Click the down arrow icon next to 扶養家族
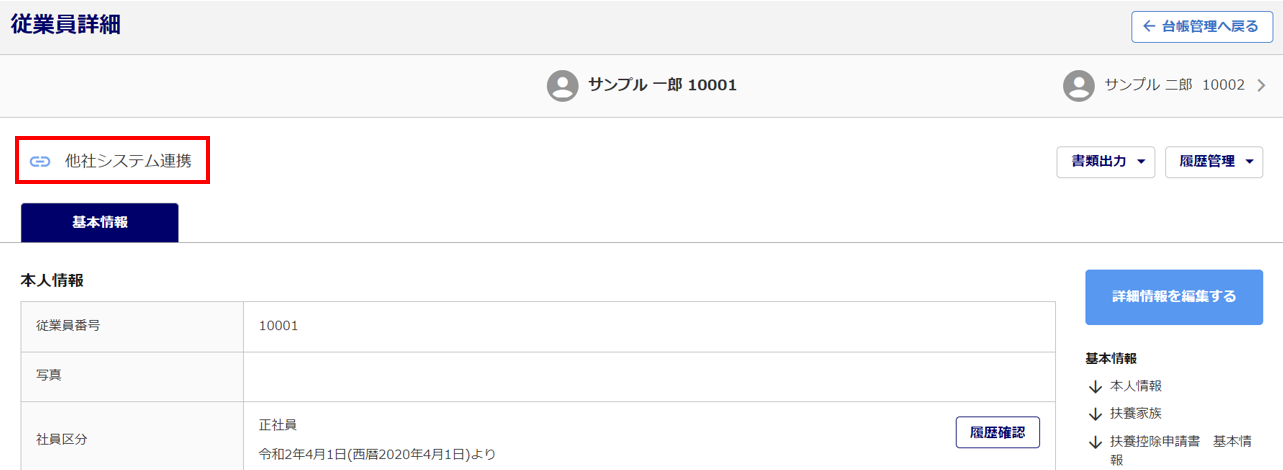 (1096, 413)
